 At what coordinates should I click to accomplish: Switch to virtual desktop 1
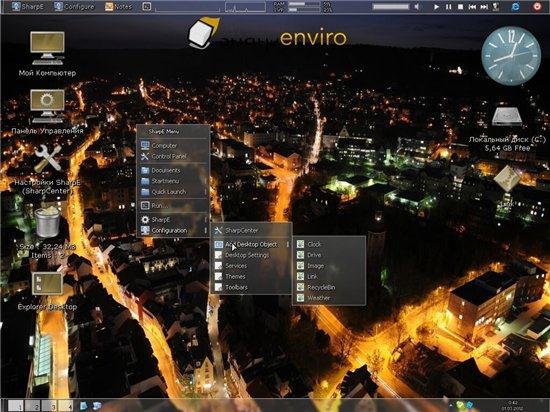click(x=15, y=406)
